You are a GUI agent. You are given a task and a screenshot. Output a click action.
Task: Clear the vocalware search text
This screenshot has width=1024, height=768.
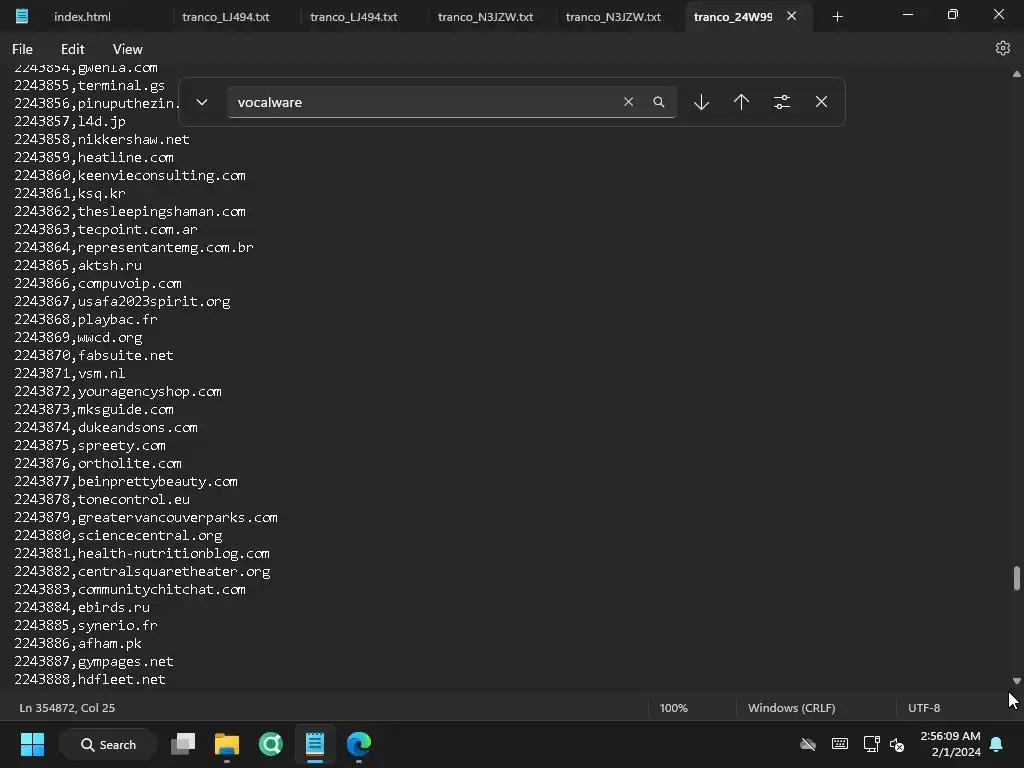point(628,102)
